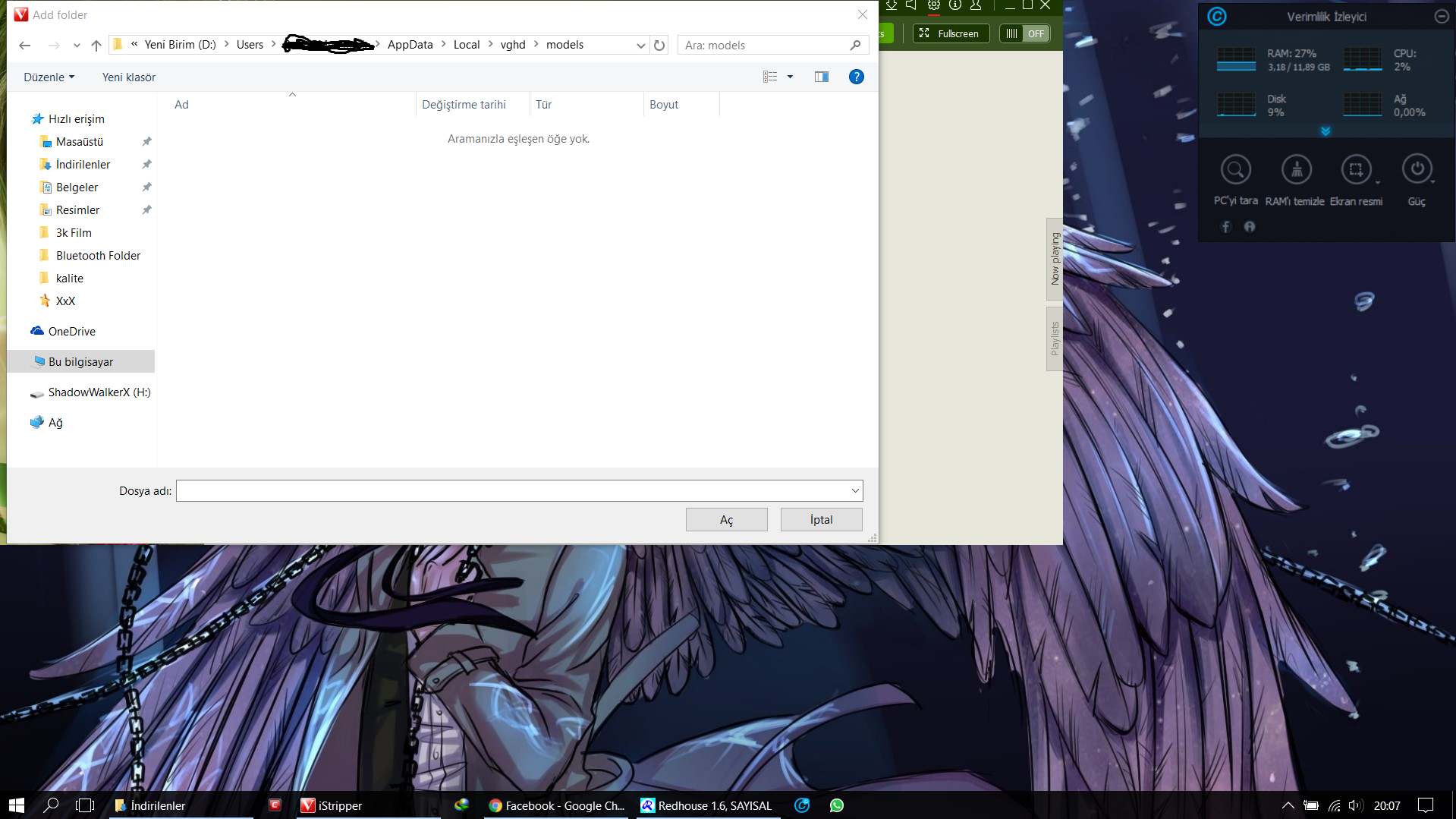Open the blue Help question mark
Screen dimensions: 1456x819
[857, 77]
